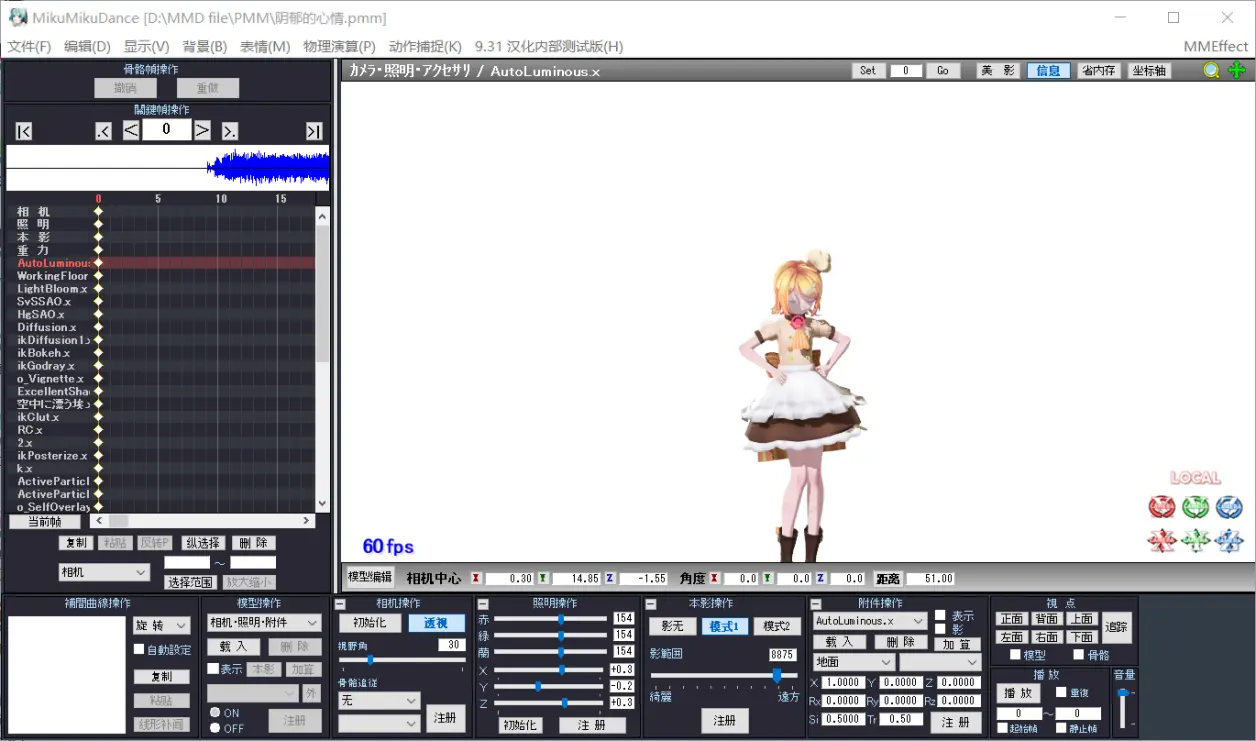1256x741 pixels.
Task: Toggle 自動設定 checkbox in interpolation panel
Action: click(139, 650)
